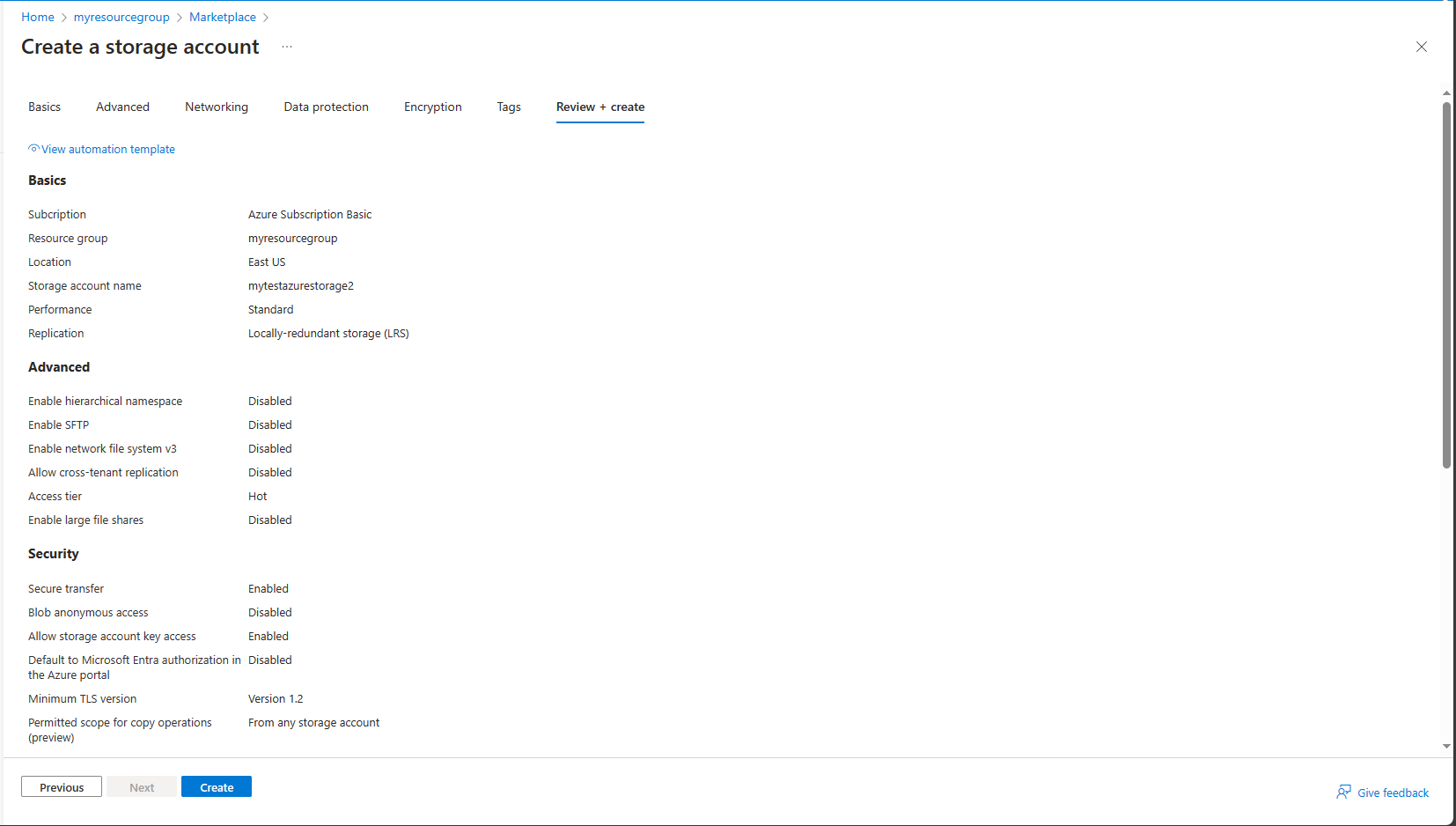Open the ellipsis menu next to page title
Viewport: 1456px width, 826px height.
286,47
